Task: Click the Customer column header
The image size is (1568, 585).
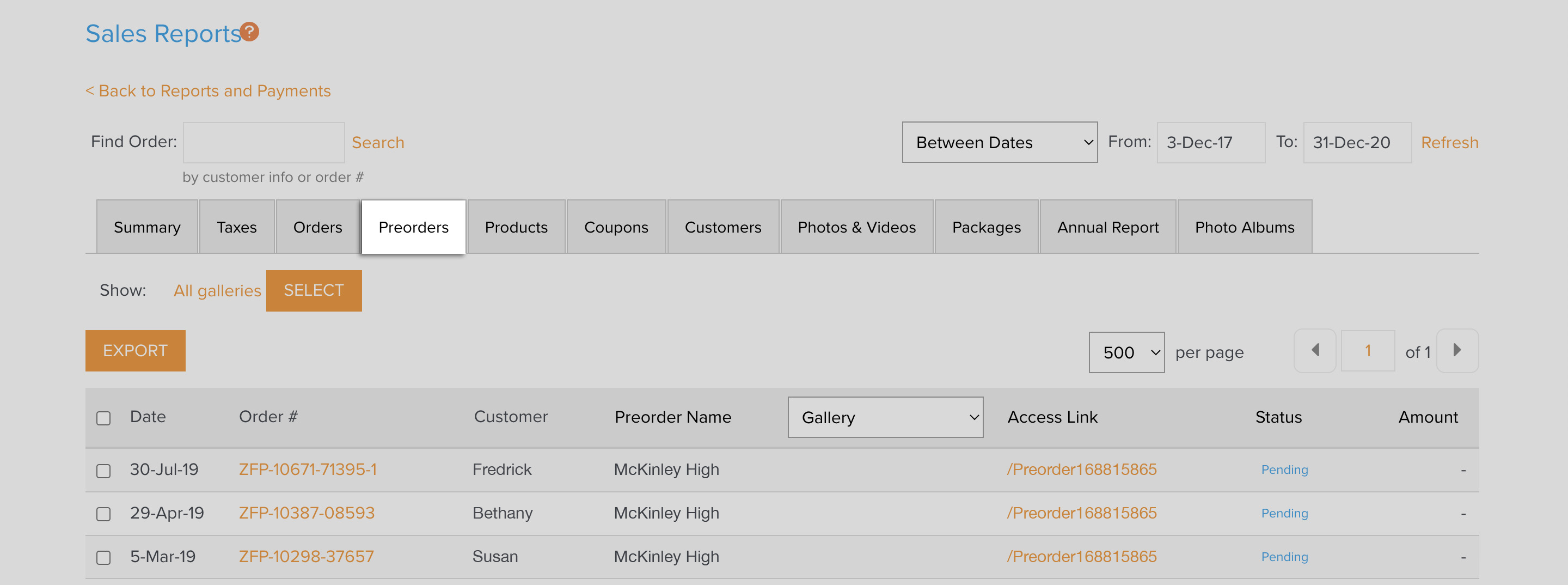Action: tap(511, 417)
